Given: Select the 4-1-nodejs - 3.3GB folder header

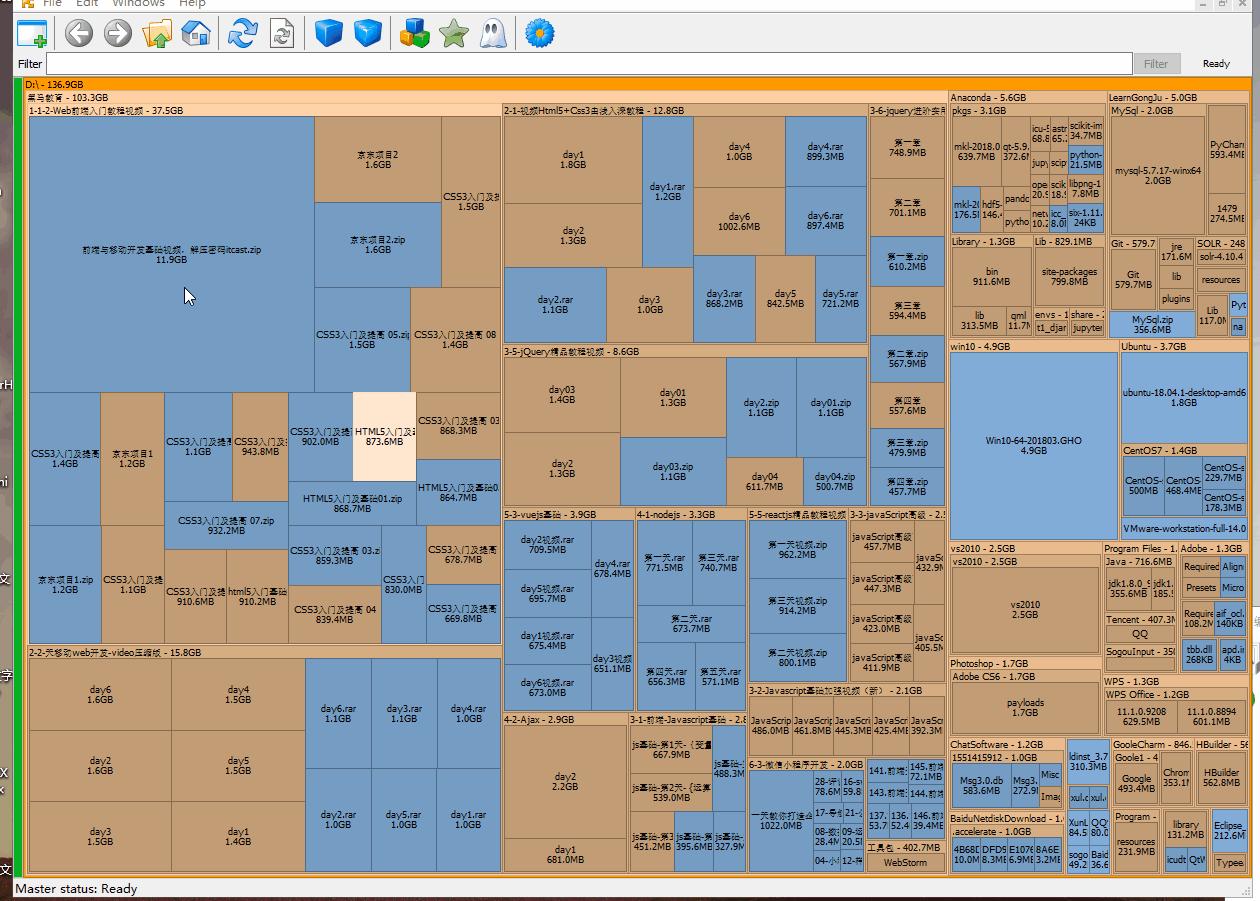Looking at the screenshot, I should tap(691, 514).
